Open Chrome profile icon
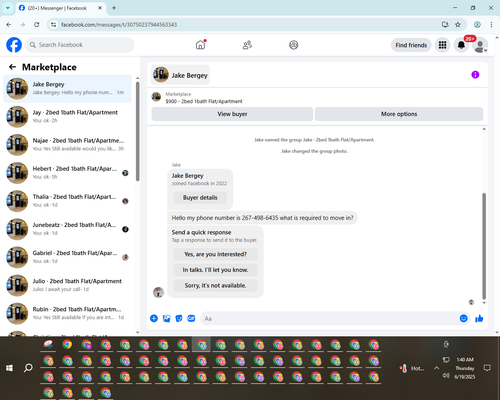This screenshot has height=400, width=500. pos(477,25)
